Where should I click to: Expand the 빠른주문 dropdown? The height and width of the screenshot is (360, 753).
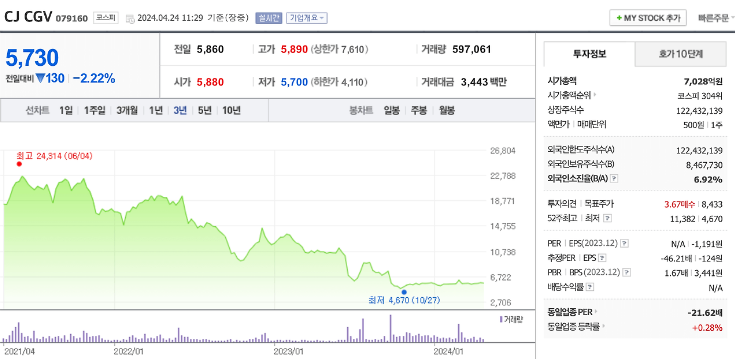(716, 18)
